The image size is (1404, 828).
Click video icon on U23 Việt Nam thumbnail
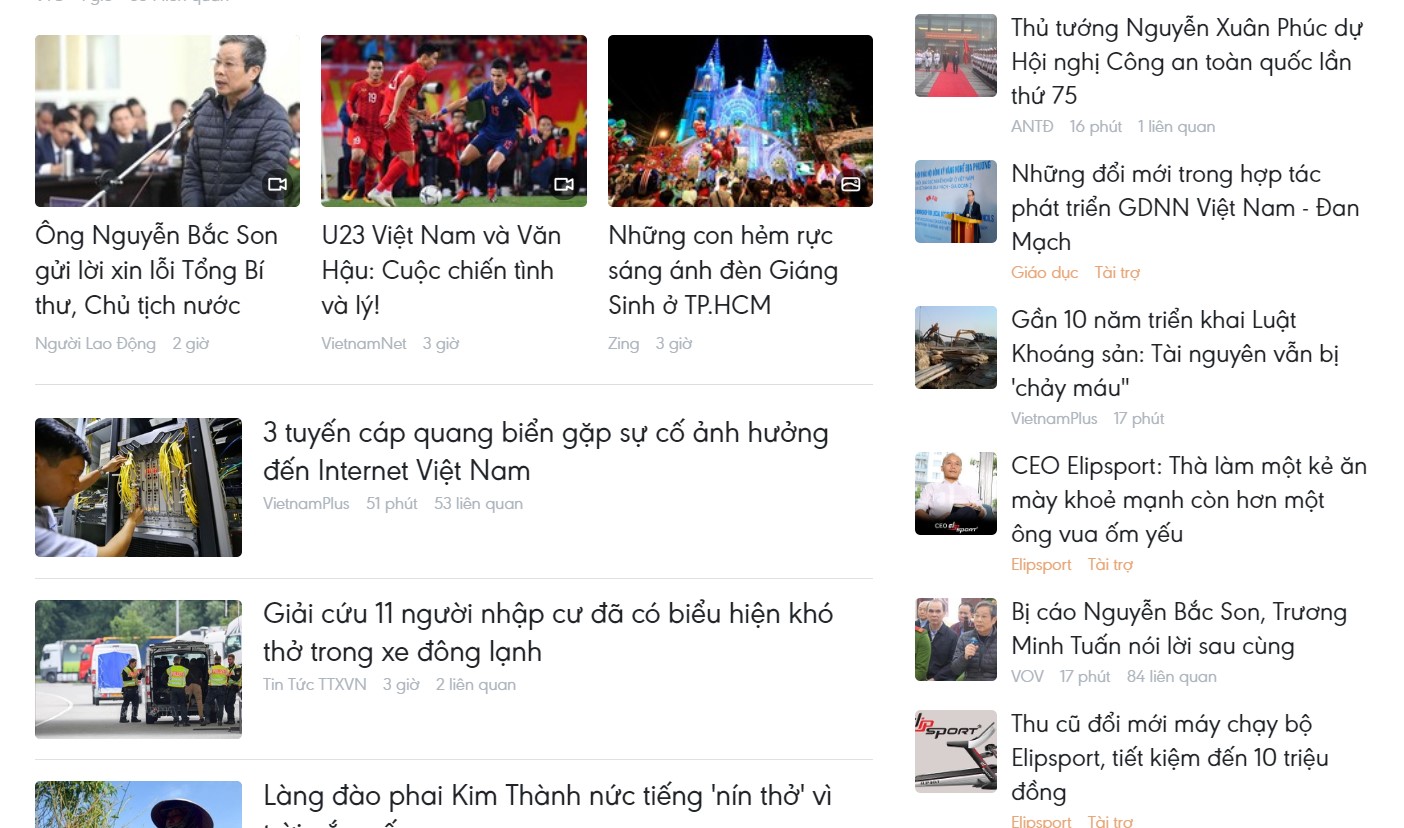(564, 185)
